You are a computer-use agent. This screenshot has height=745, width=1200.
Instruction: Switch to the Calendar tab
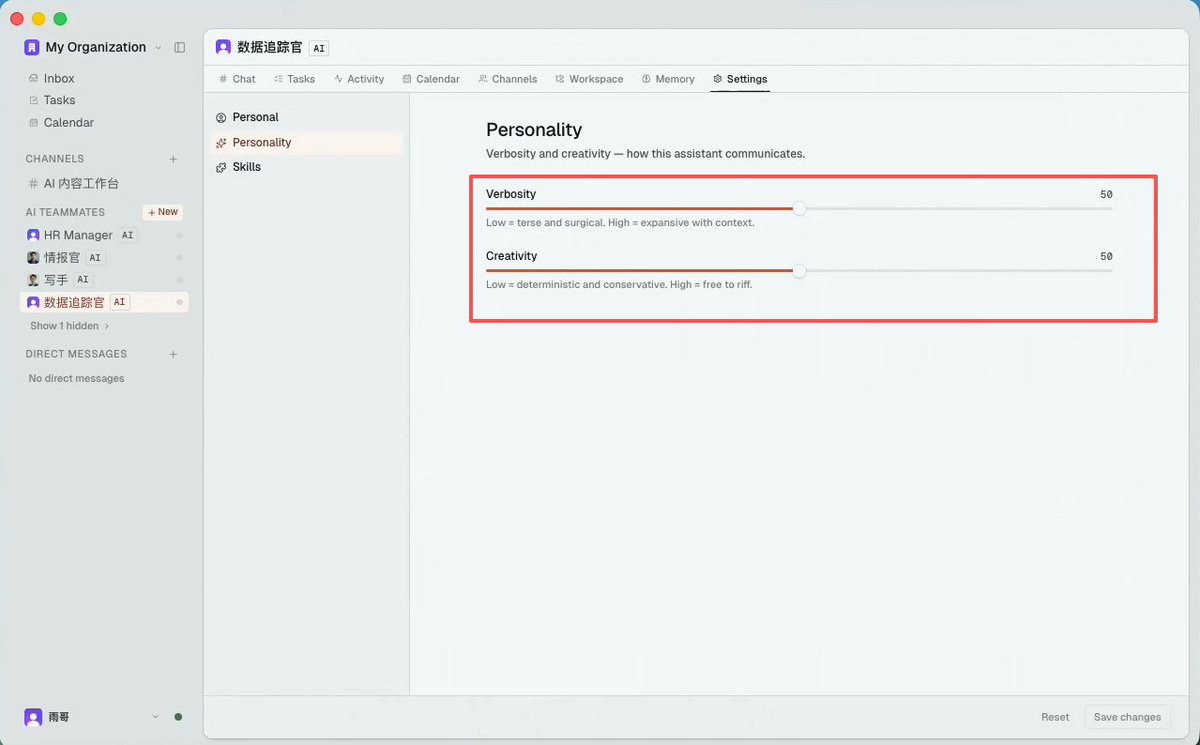point(431,79)
